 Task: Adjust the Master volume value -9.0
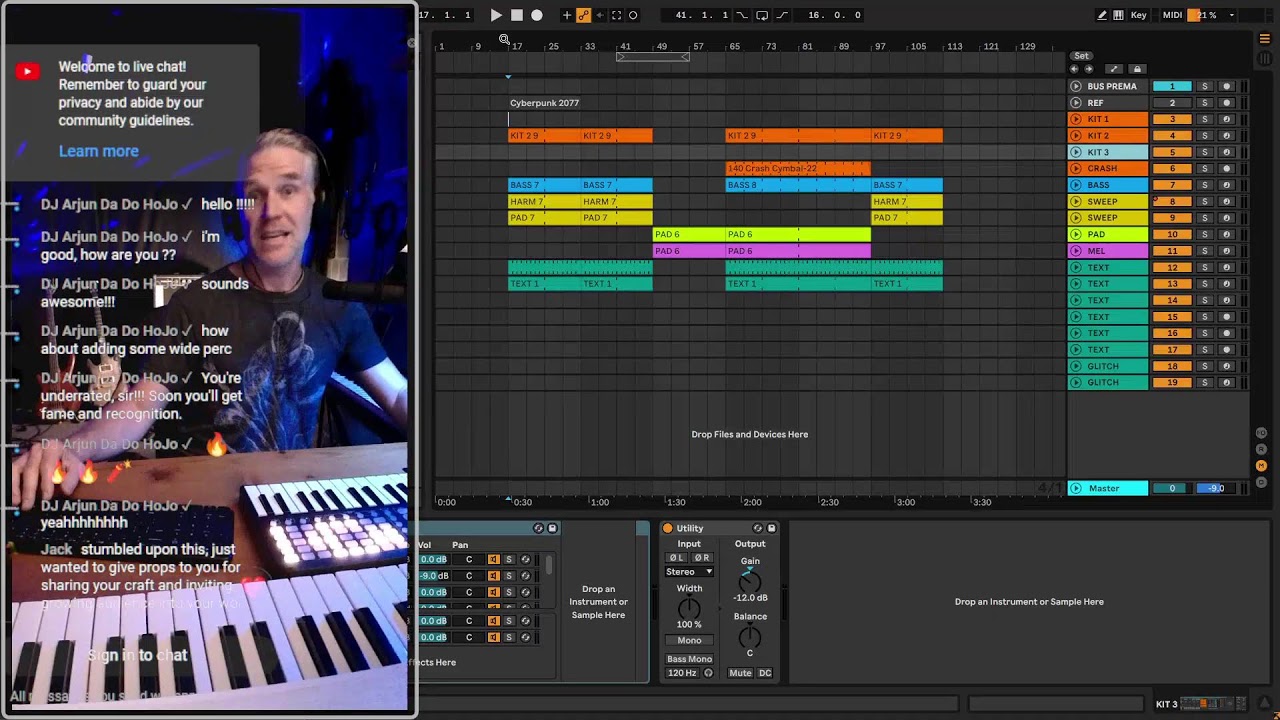1216,488
